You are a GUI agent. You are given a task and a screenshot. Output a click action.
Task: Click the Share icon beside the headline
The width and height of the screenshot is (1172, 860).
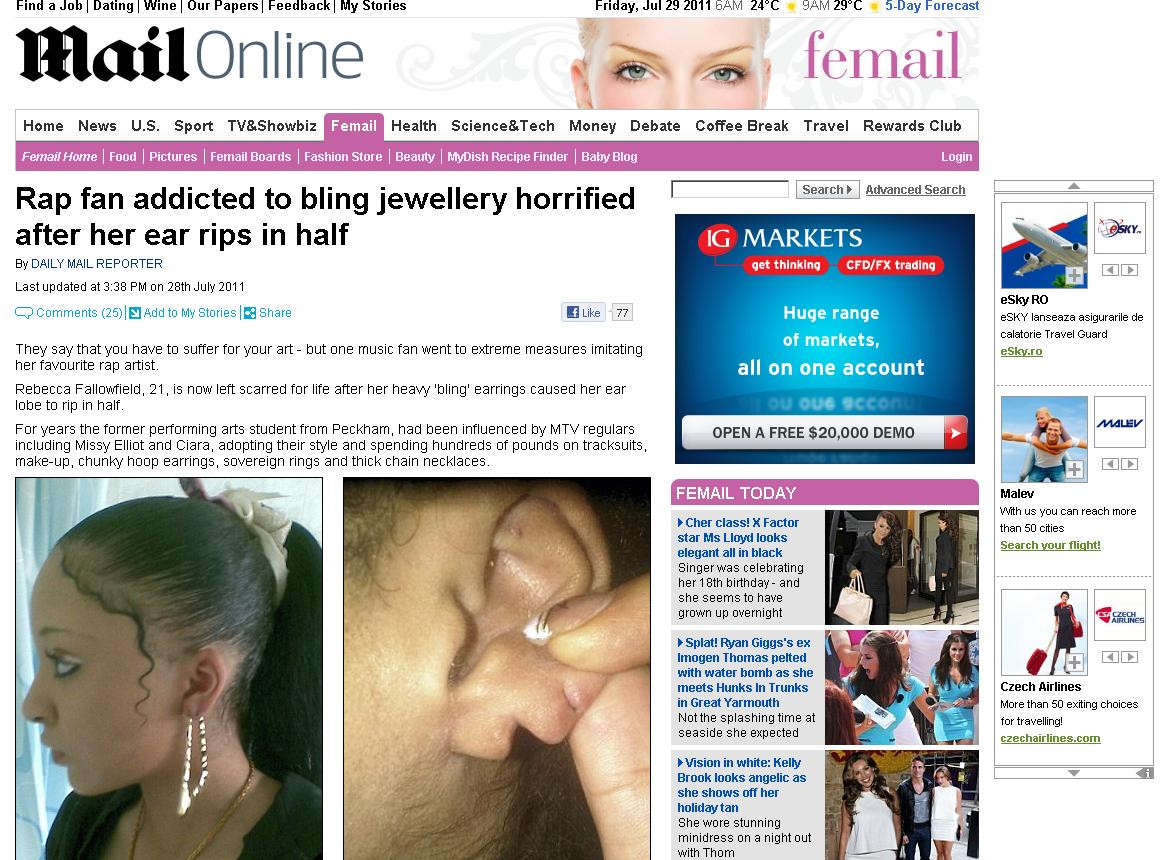pos(250,313)
